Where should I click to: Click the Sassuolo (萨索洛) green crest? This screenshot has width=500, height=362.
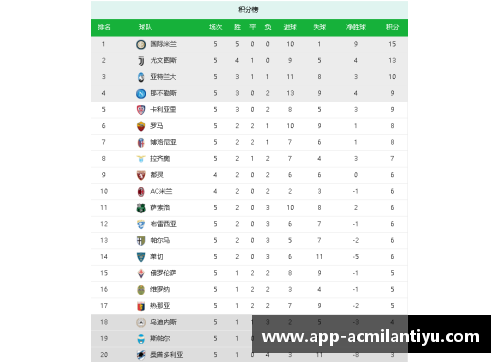(141, 208)
